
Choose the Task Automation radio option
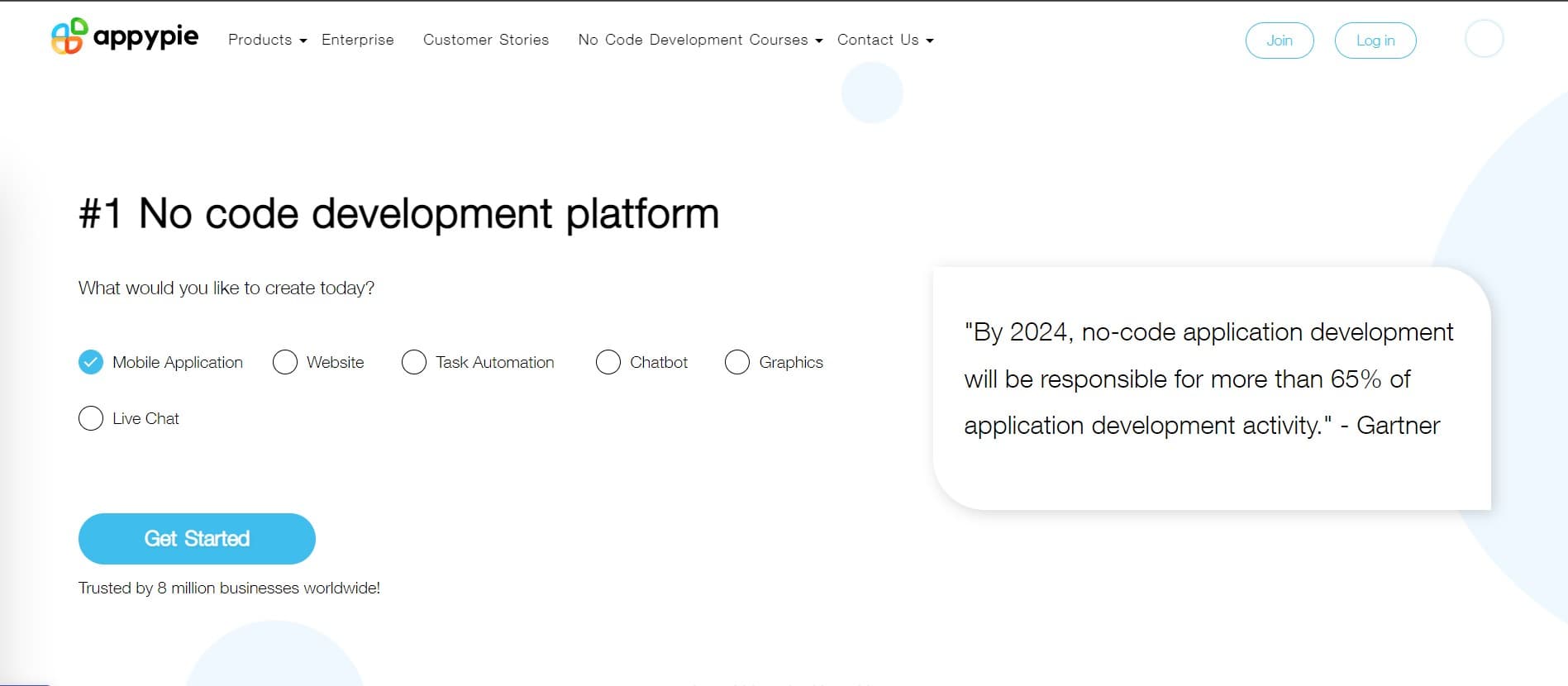pyautogui.click(x=414, y=362)
